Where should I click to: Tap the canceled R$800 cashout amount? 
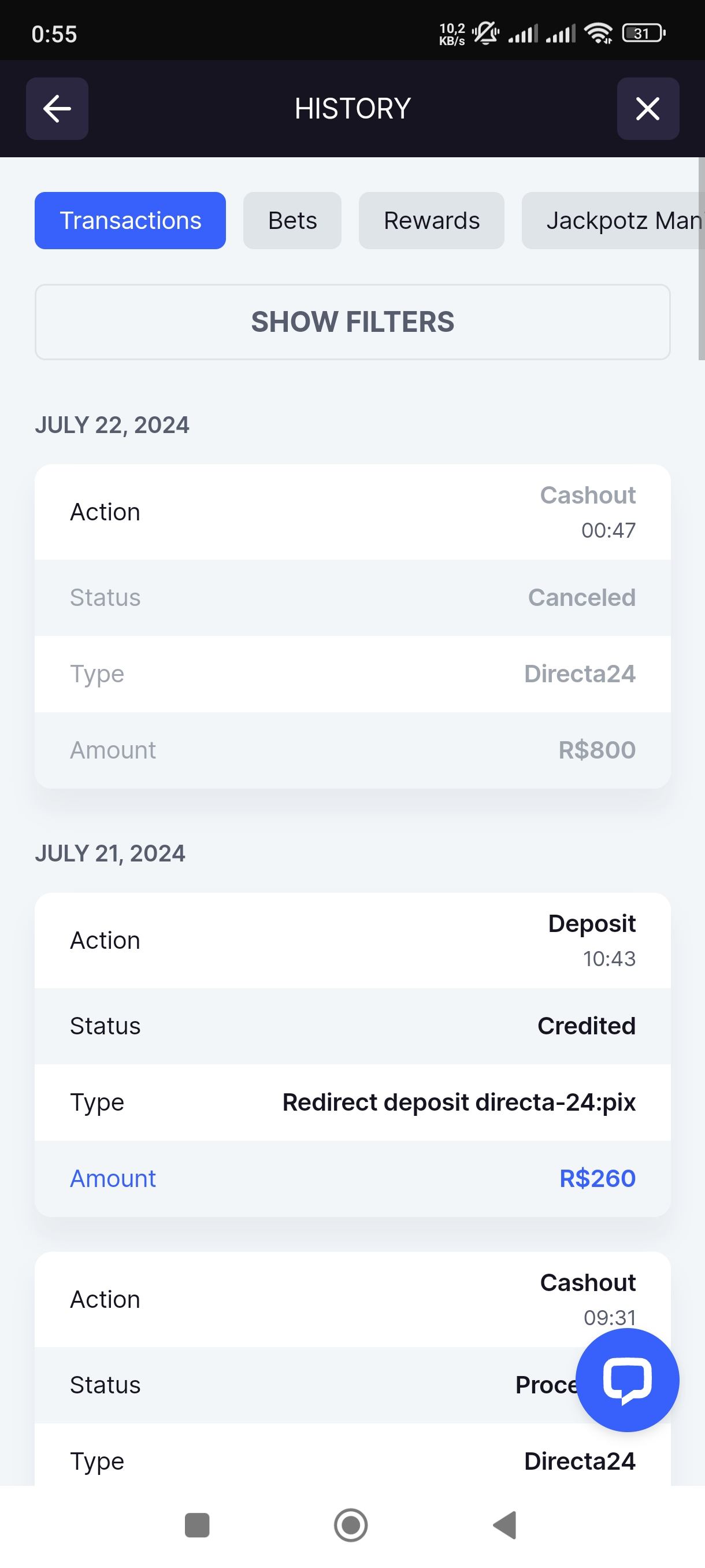tap(597, 750)
